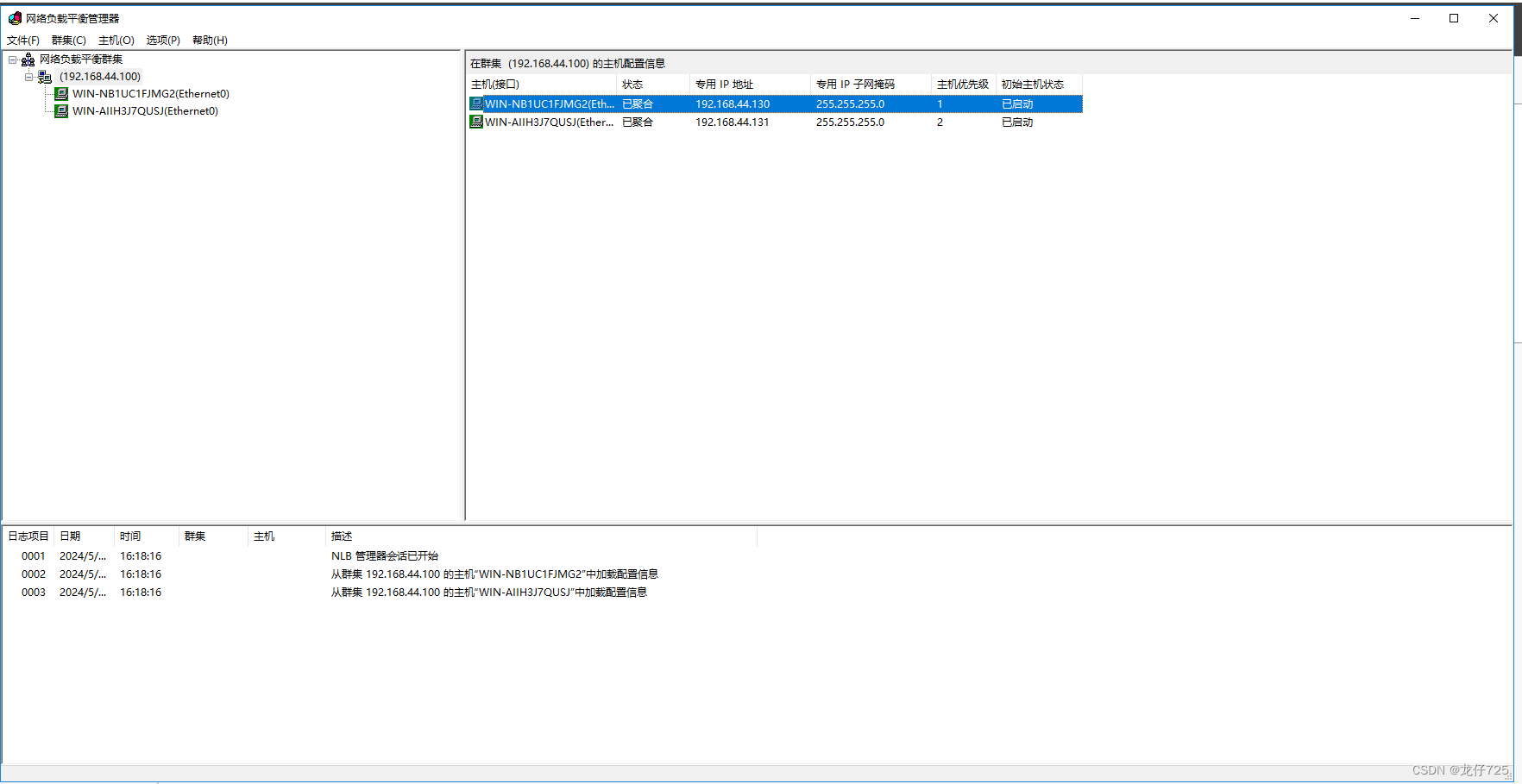This screenshot has width=1522, height=784.
Task: Click IP address 192.168.44.130
Action: [x=733, y=103]
